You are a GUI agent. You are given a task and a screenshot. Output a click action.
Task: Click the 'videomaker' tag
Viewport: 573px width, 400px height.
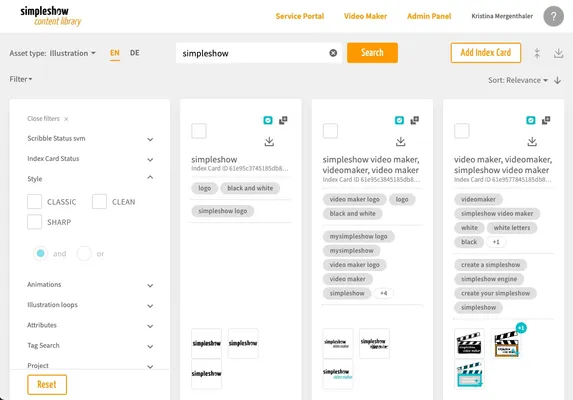point(478,199)
